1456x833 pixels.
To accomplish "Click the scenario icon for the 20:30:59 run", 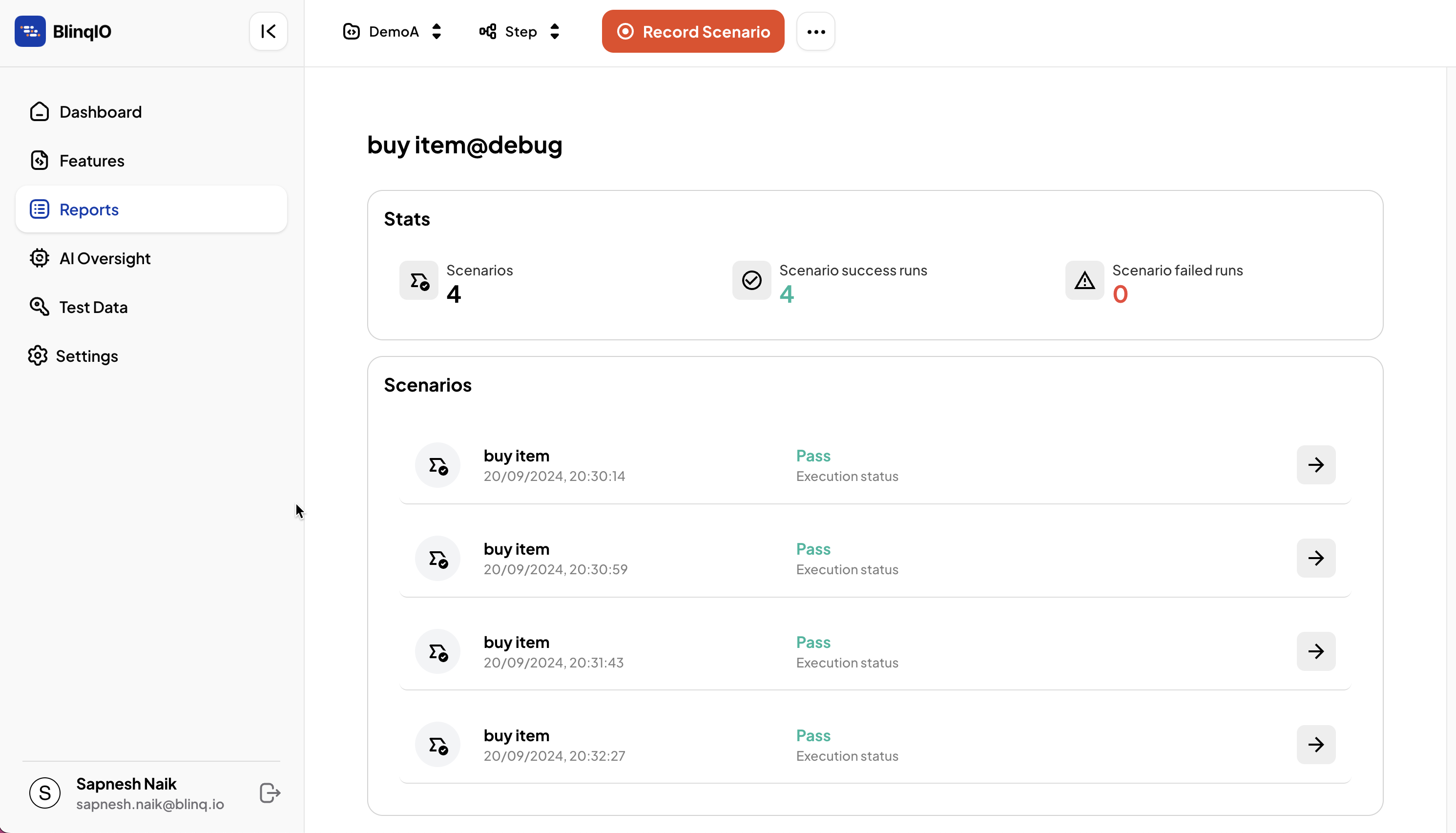I will click(x=437, y=559).
